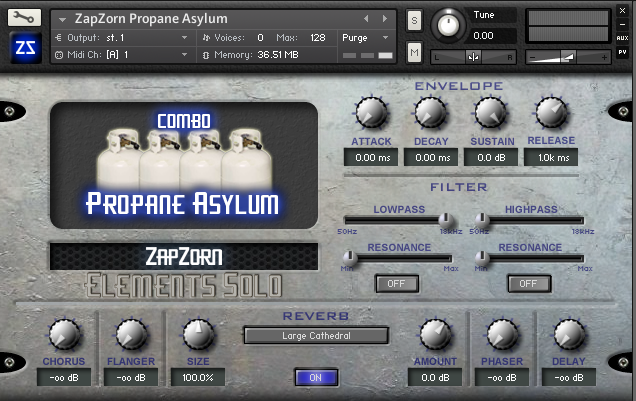Click the Highpass Resonance slider handle

click(481, 257)
